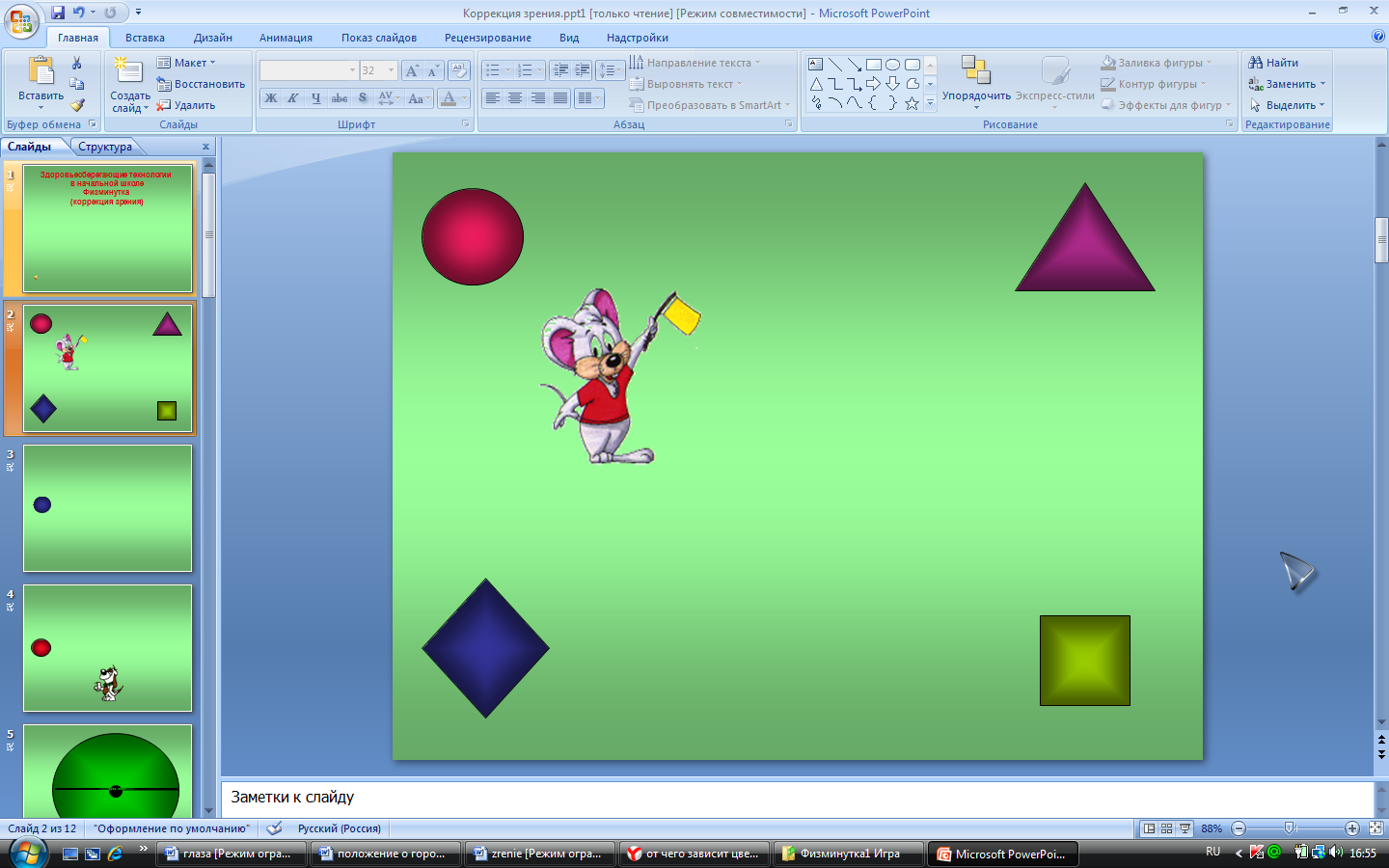Select the text box shape tool

pyautogui.click(x=816, y=65)
